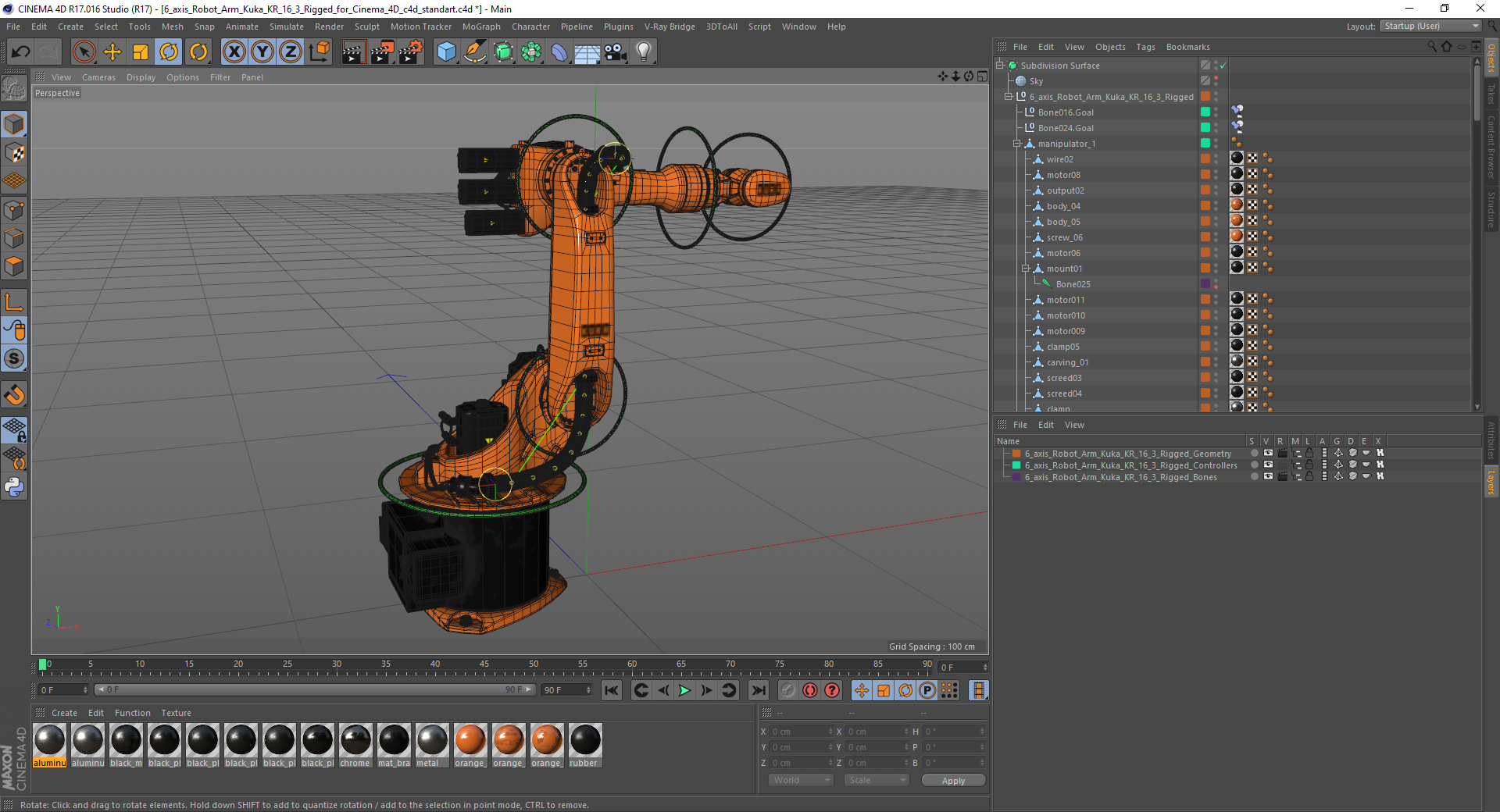Open Edit Render Settings icon
This screenshot has height=812, width=1500.
tap(411, 52)
